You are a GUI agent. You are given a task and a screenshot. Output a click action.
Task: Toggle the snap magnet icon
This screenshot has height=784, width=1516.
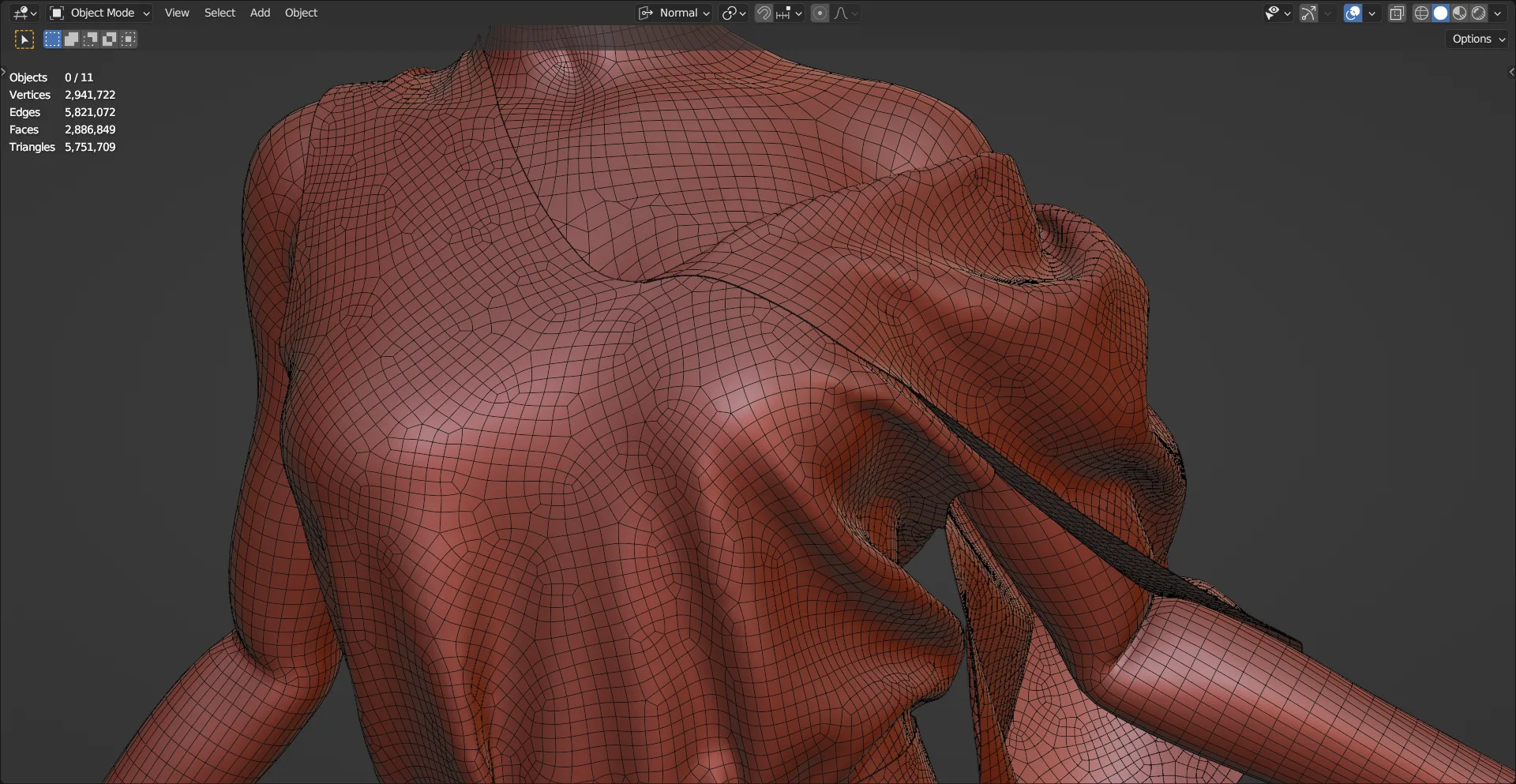pyautogui.click(x=764, y=13)
